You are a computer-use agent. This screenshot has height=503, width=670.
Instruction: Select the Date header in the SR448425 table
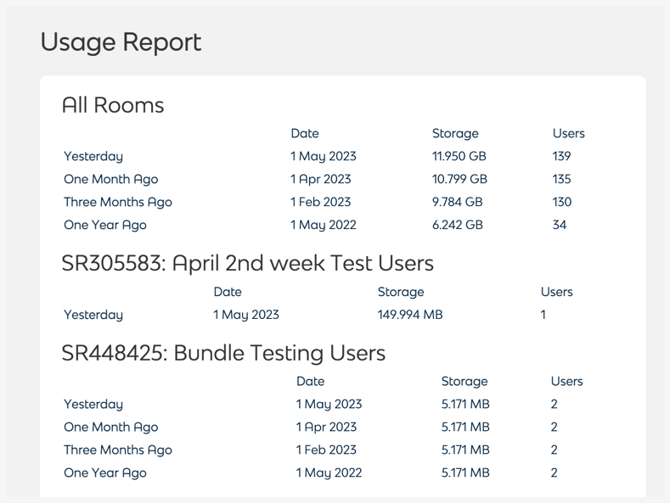tap(310, 381)
